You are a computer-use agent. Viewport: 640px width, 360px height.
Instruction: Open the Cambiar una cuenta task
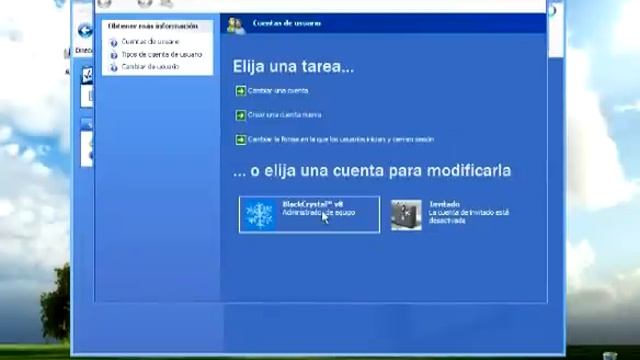[x=278, y=91]
